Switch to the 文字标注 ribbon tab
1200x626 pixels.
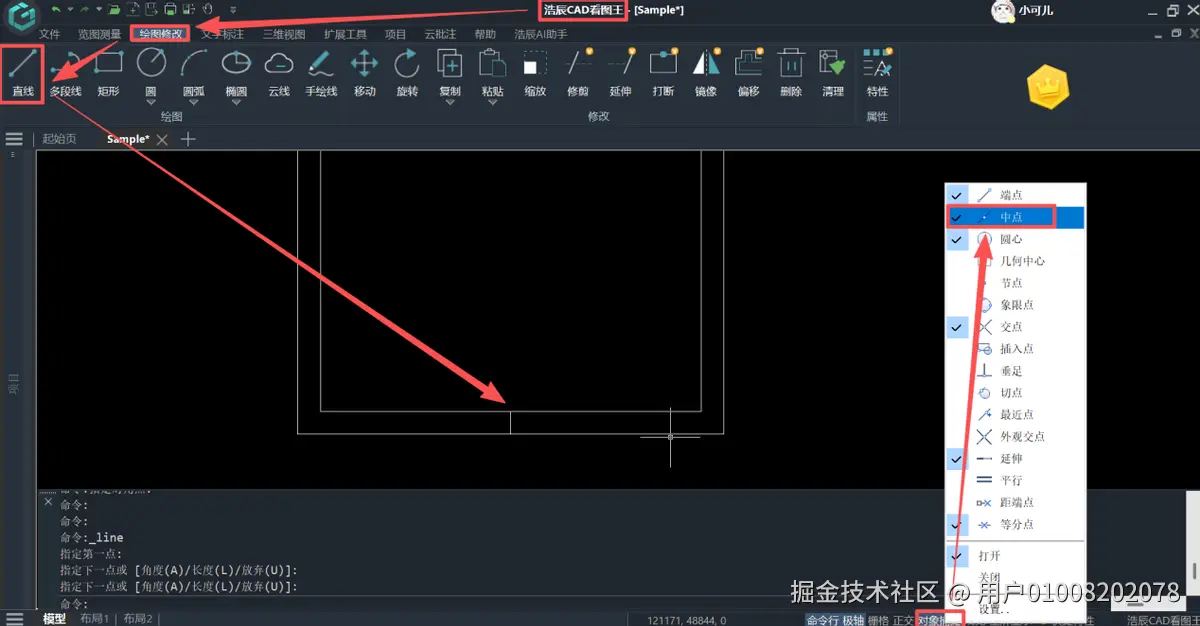click(222, 34)
